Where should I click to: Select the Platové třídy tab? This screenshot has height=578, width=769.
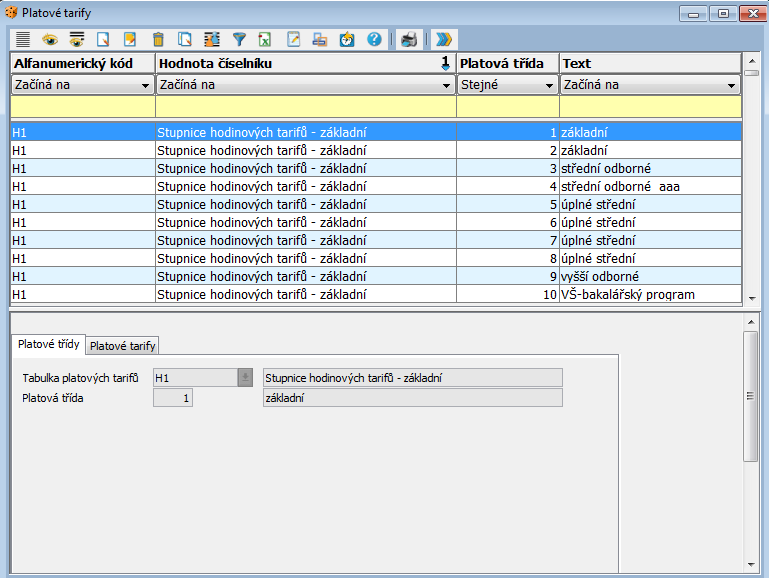47,345
